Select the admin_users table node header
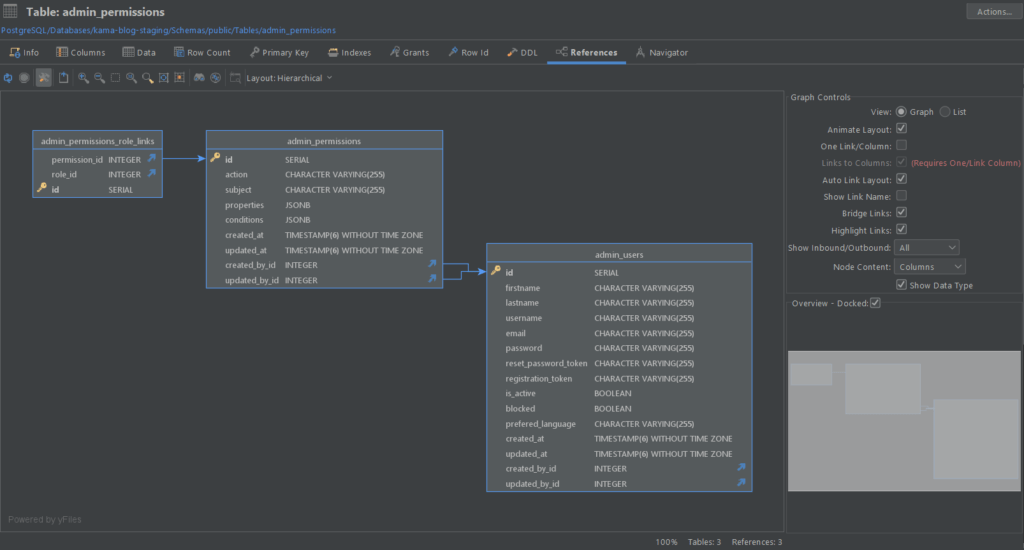The image size is (1024, 550). click(x=619, y=254)
